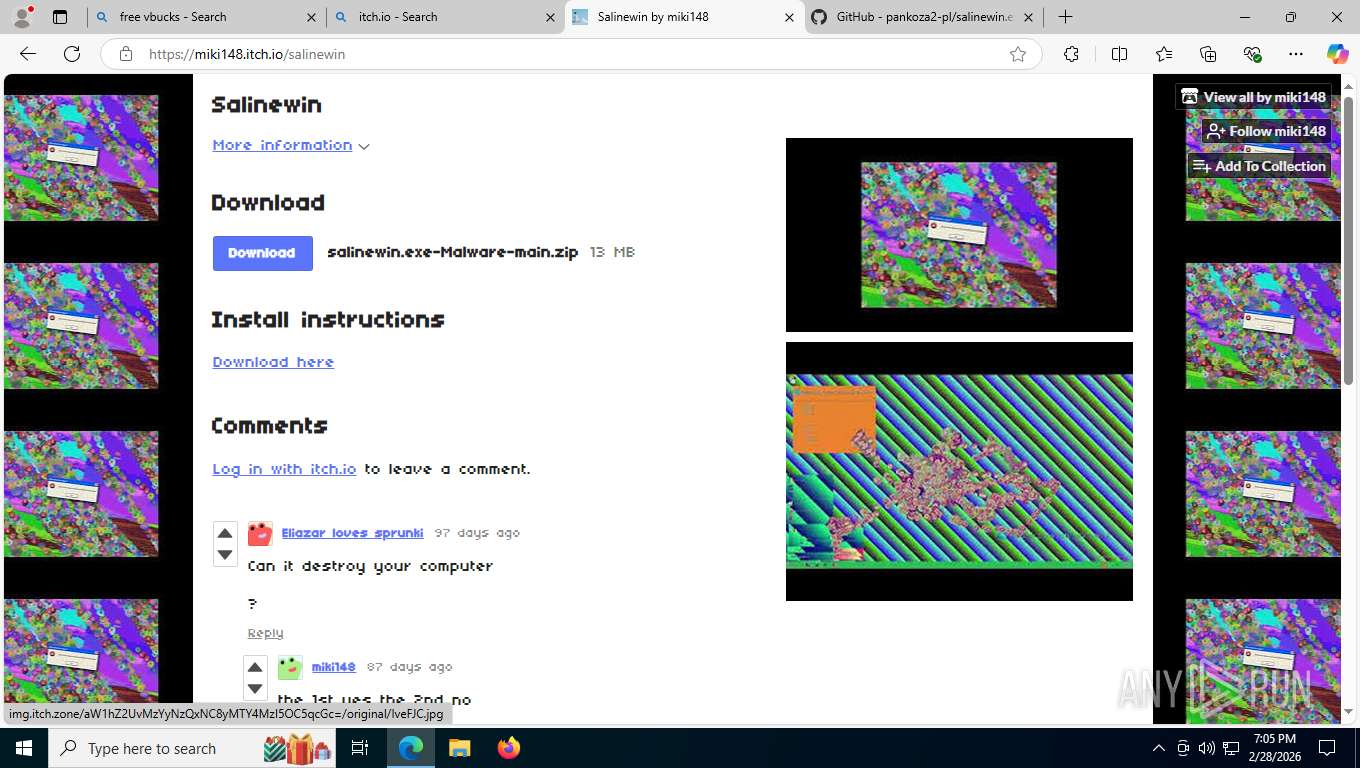Open the Download here link

pyautogui.click(x=273, y=362)
